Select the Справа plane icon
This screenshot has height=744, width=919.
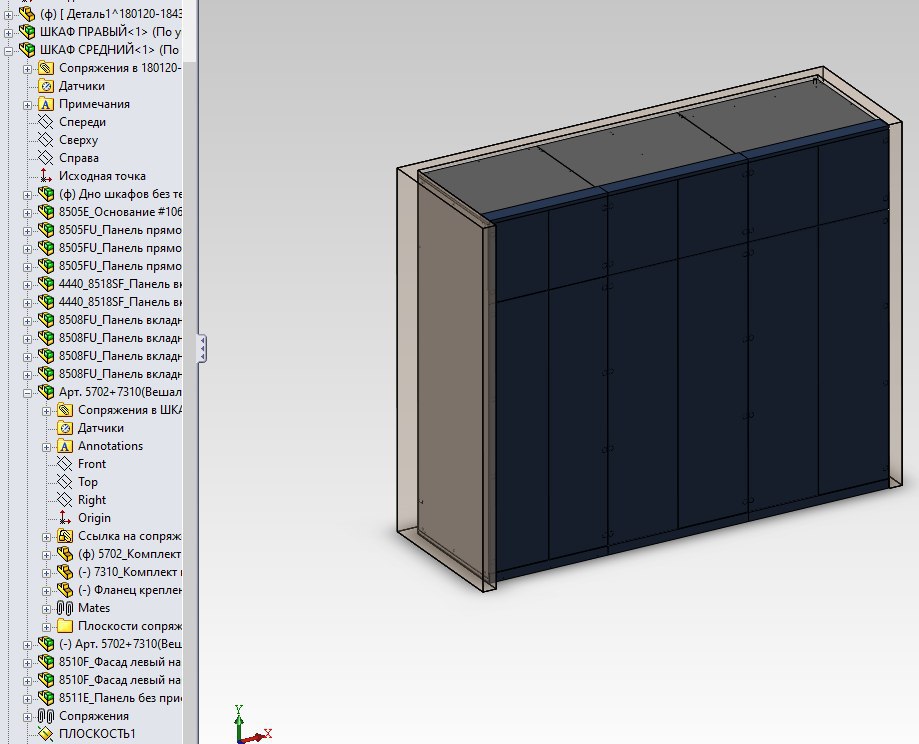pyautogui.click(x=46, y=158)
